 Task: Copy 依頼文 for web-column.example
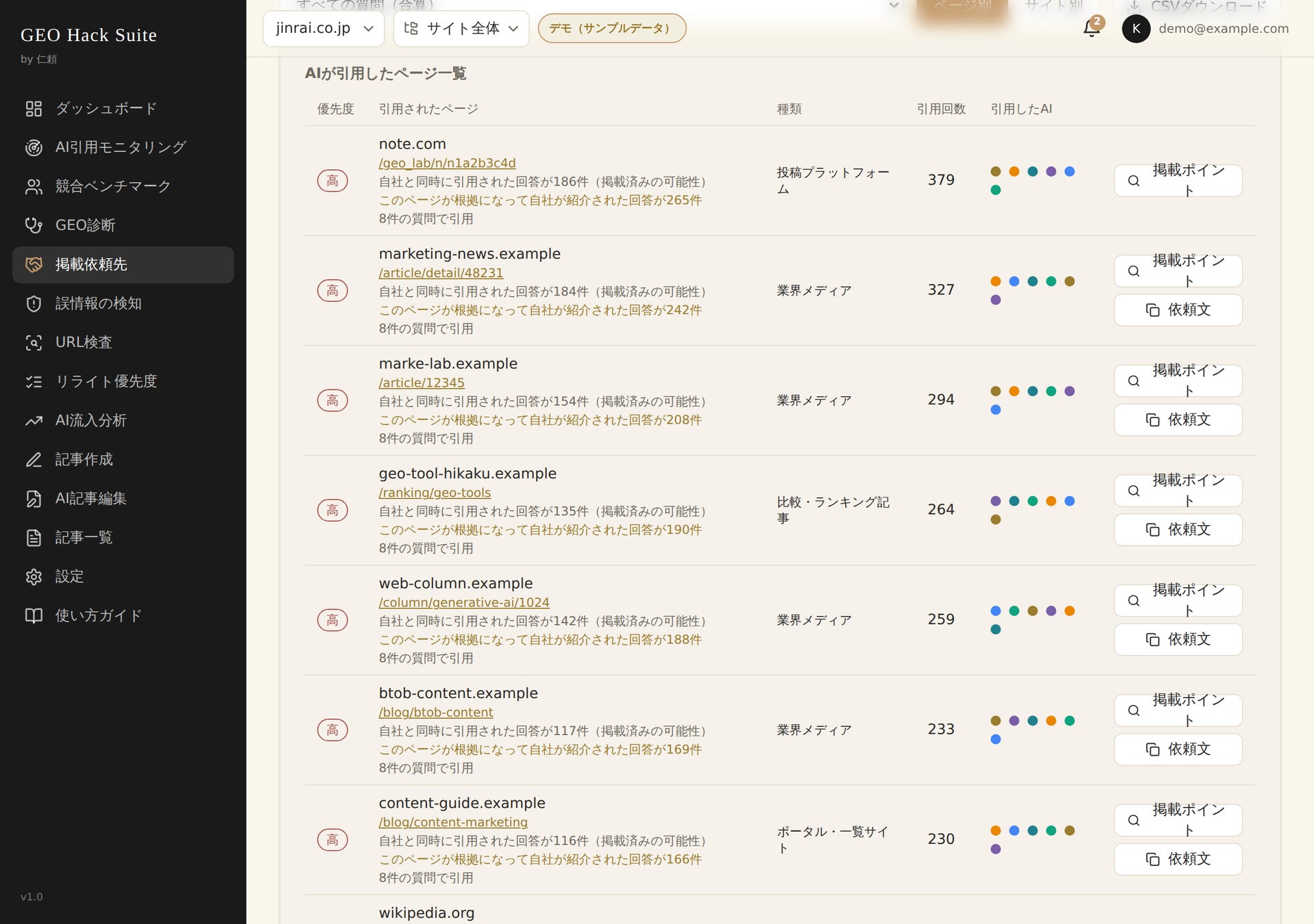click(1178, 639)
